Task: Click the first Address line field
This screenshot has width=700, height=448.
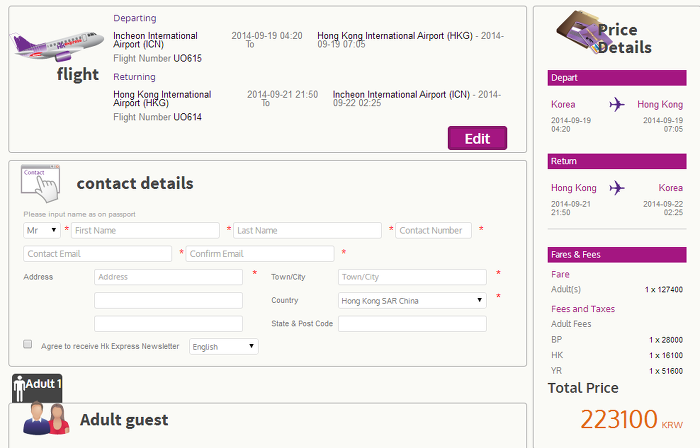Action: point(168,277)
